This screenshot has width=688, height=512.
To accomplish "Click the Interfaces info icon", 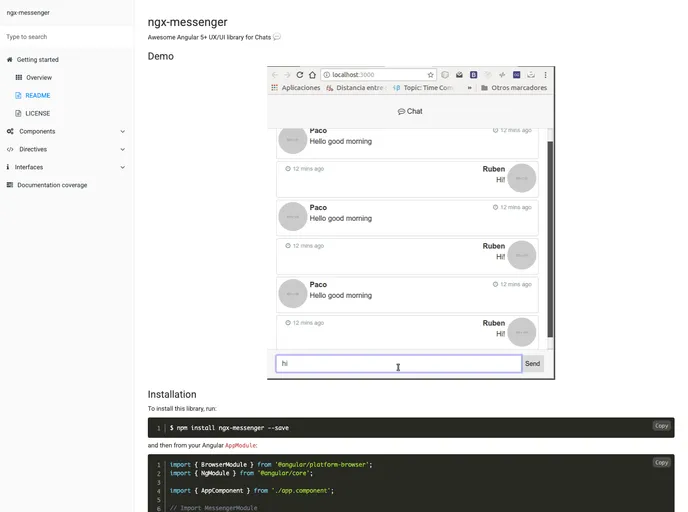I will click(8, 167).
